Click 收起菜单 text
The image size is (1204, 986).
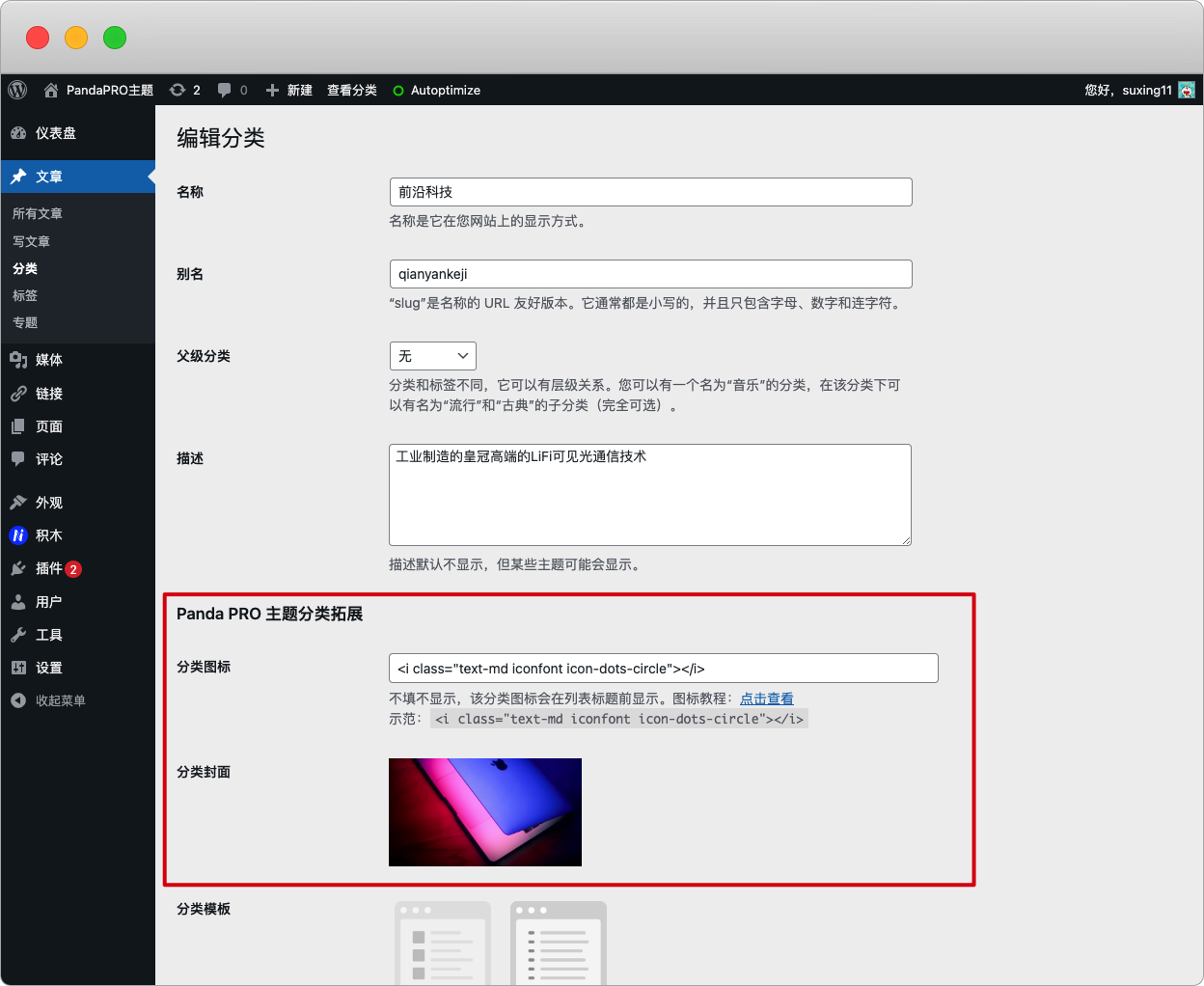(61, 700)
